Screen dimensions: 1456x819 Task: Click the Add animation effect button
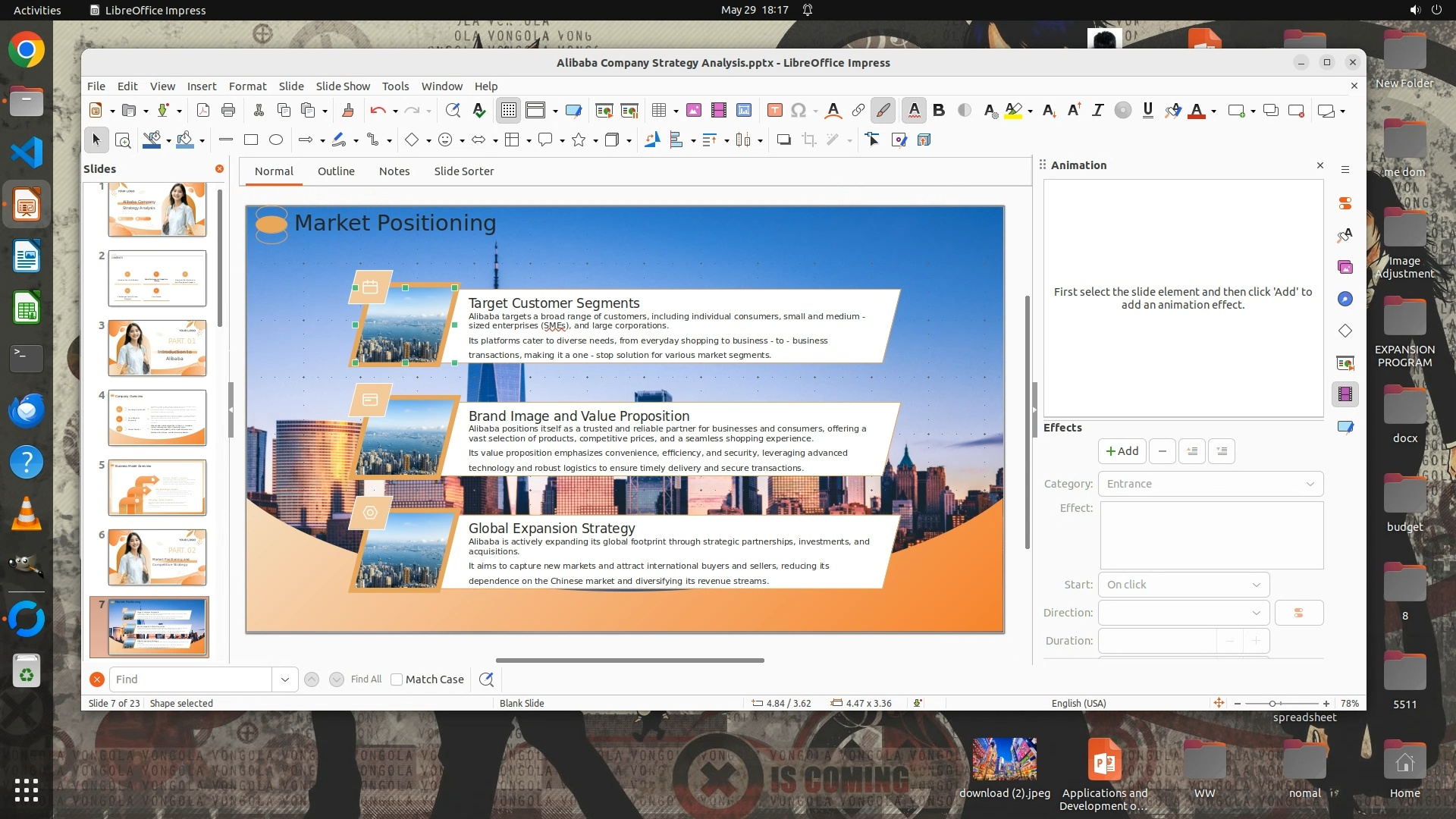(1122, 451)
